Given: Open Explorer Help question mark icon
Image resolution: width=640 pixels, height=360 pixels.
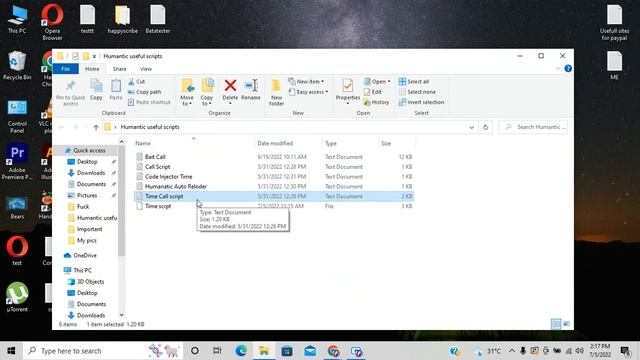Looking at the screenshot, I should point(568,69).
